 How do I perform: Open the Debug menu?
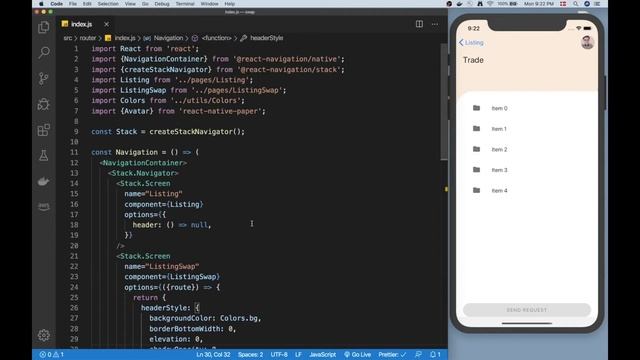pos(162,4)
